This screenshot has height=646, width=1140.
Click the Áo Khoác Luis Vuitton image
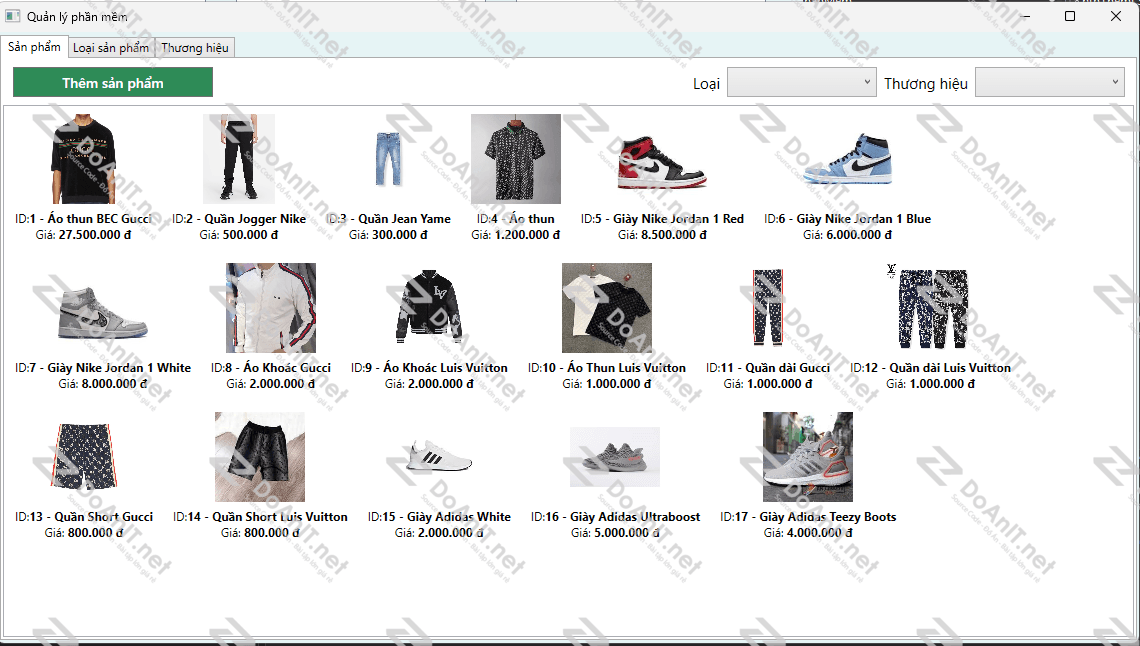(429, 307)
